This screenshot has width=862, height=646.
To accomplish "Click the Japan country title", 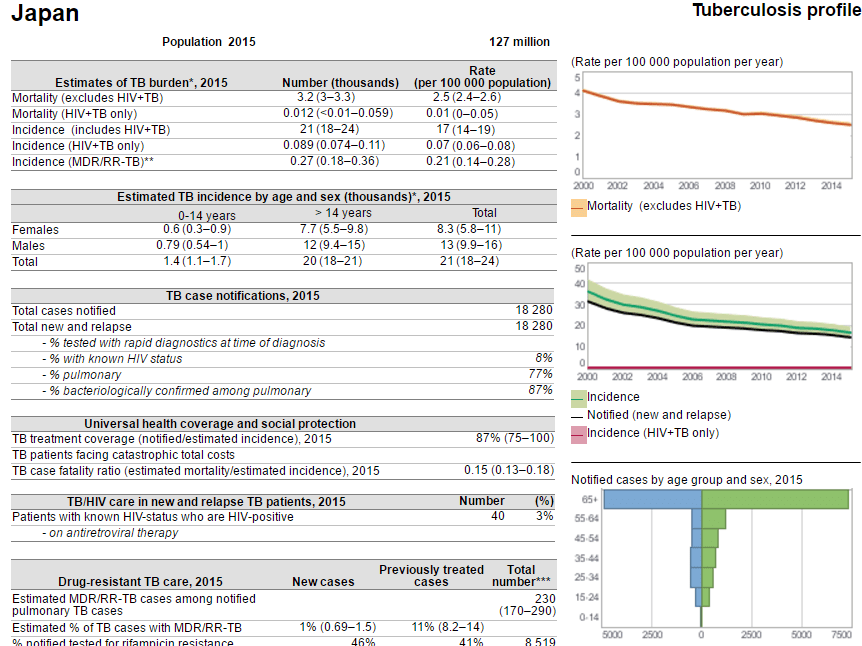I will coord(45,14).
